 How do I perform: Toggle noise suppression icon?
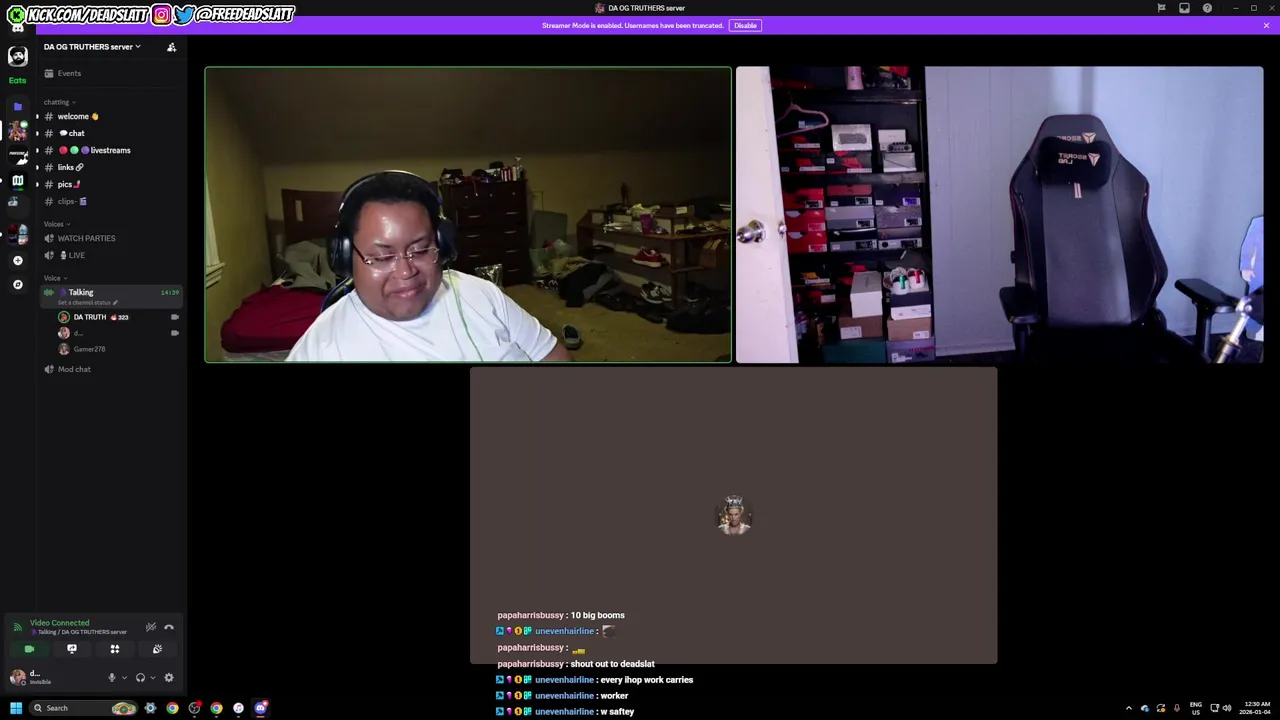150,627
